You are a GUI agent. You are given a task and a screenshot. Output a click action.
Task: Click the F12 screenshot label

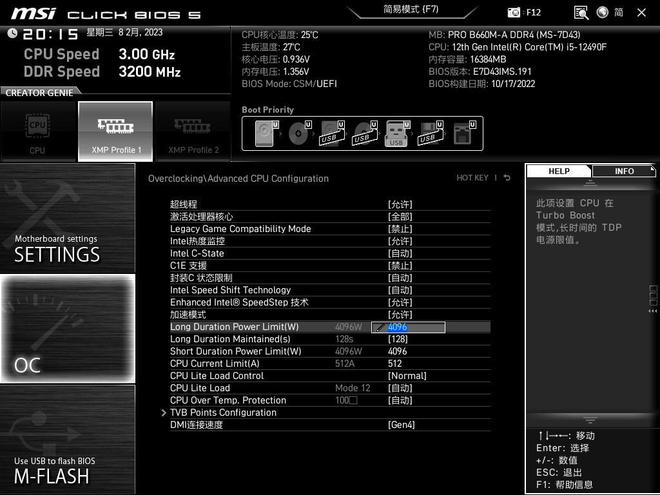pos(533,13)
